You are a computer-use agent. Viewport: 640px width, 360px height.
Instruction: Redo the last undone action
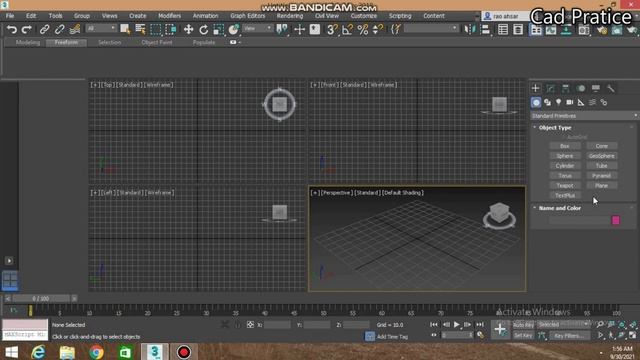[x=27, y=29]
